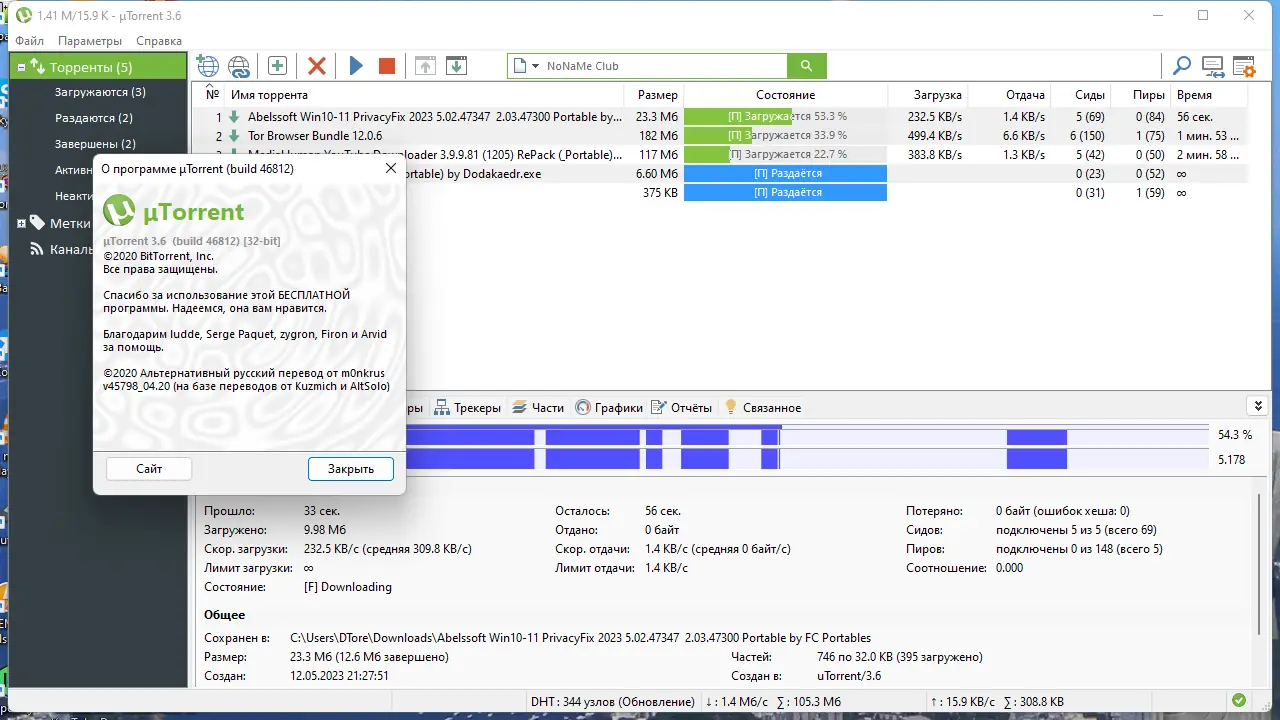This screenshot has height=720, width=1280.
Task: Run the NoNaMe Club search
Action: 806,65
